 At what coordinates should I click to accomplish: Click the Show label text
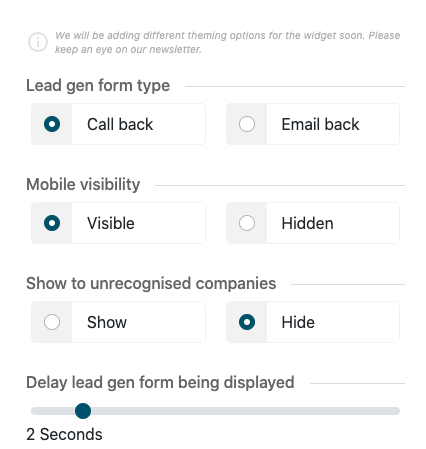(x=107, y=322)
